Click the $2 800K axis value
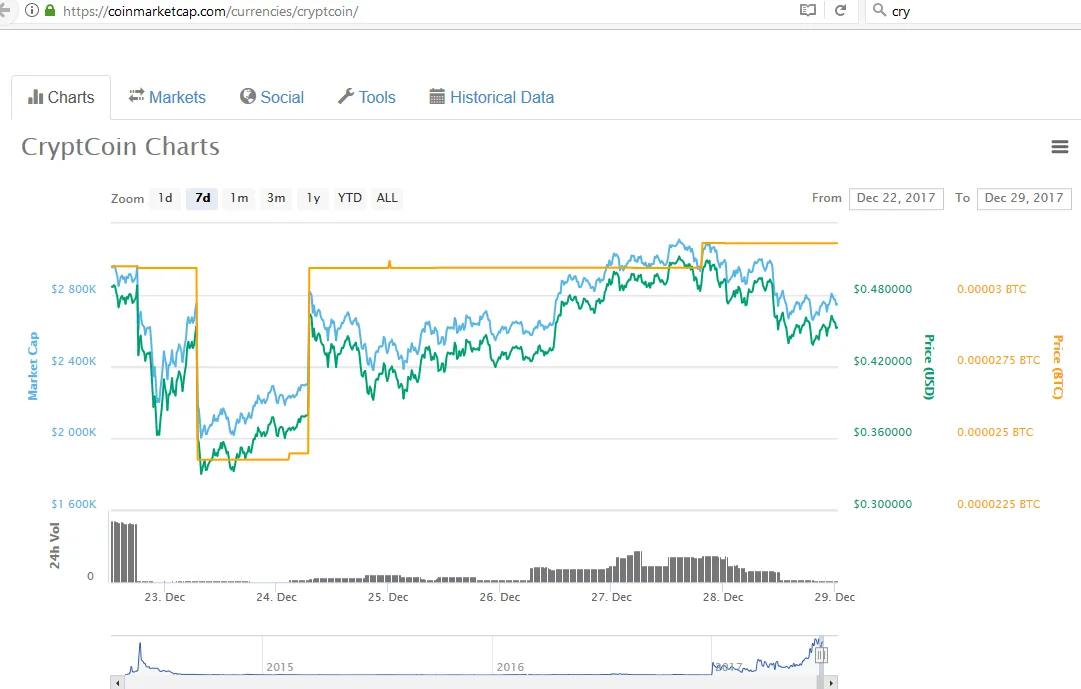Image resolution: width=1081 pixels, height=689 pixels. pyautogui.click(x=74, y=289)
